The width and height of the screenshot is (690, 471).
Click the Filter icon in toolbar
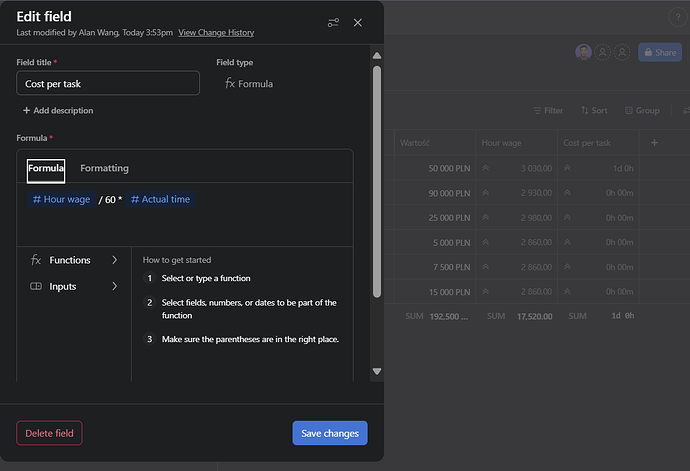536,111
